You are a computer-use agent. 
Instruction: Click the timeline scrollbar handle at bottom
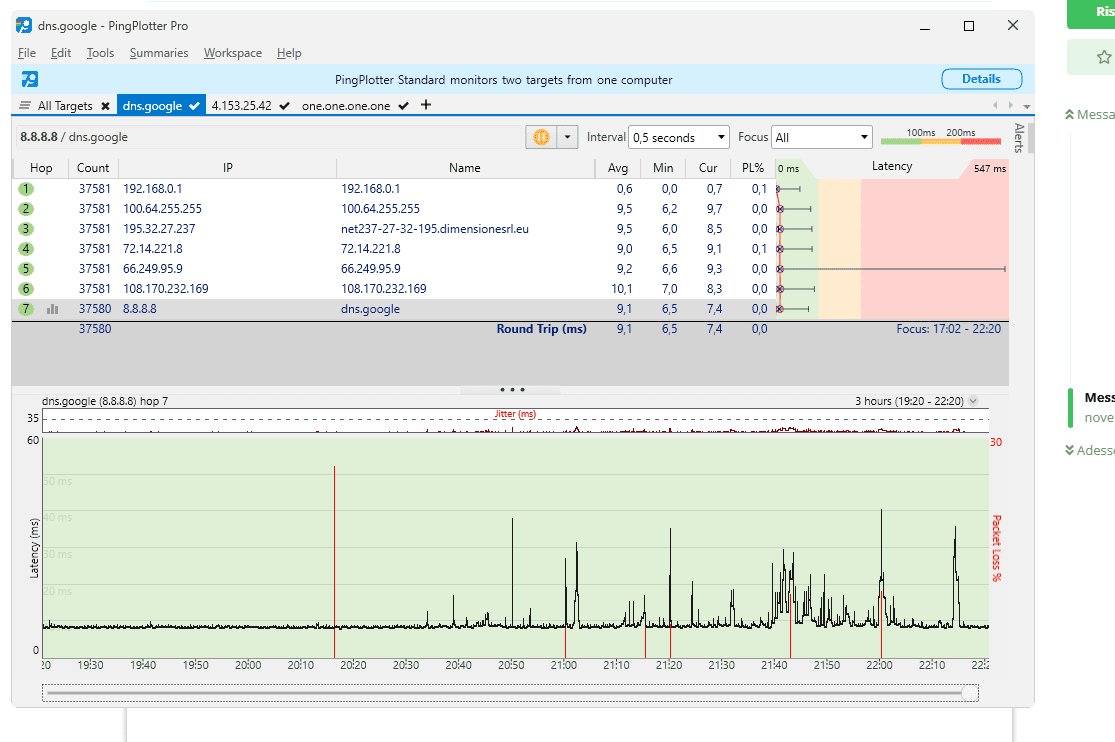click(x=968, y=692)
